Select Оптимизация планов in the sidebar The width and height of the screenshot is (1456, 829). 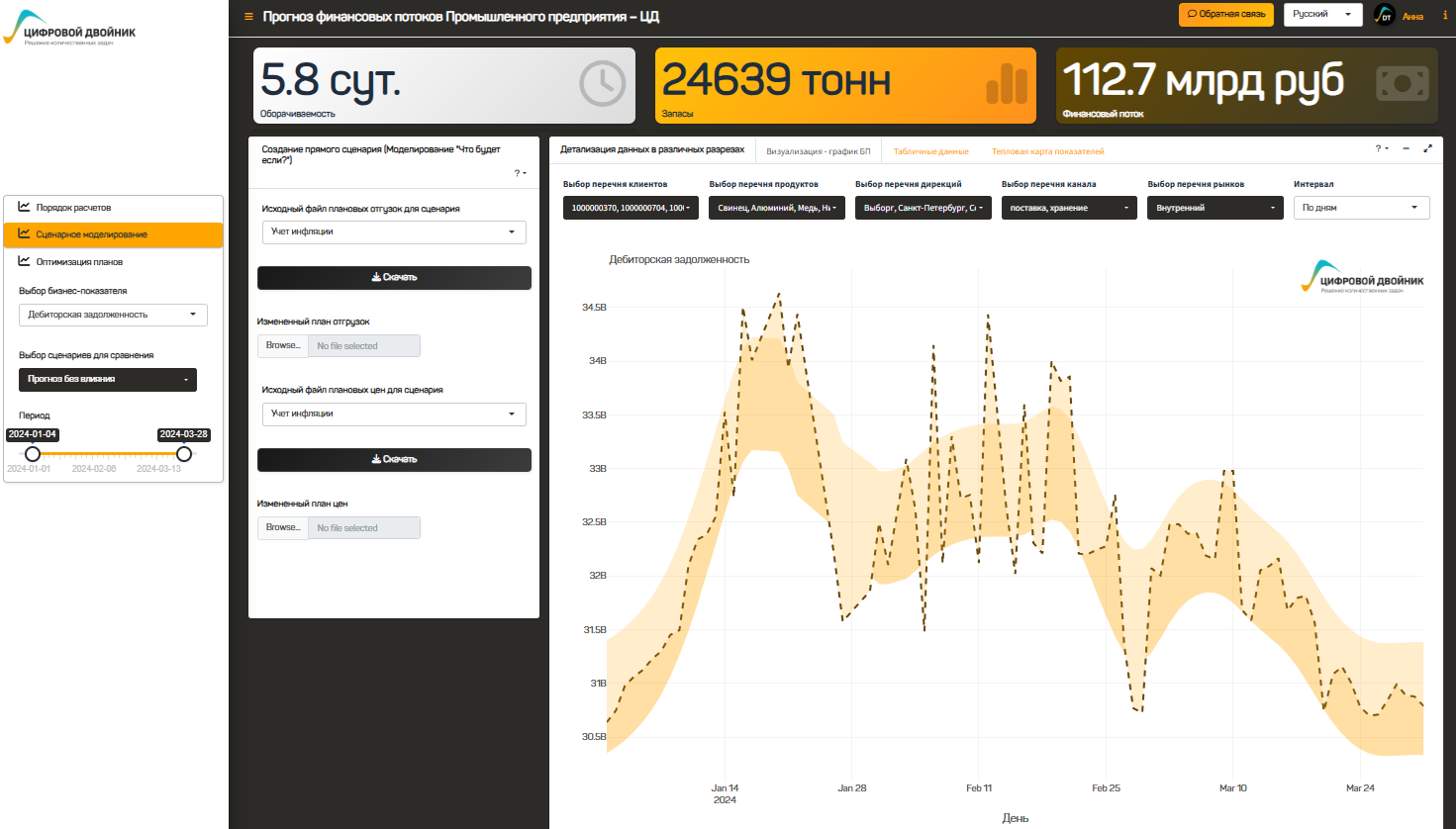coord(79,262)
